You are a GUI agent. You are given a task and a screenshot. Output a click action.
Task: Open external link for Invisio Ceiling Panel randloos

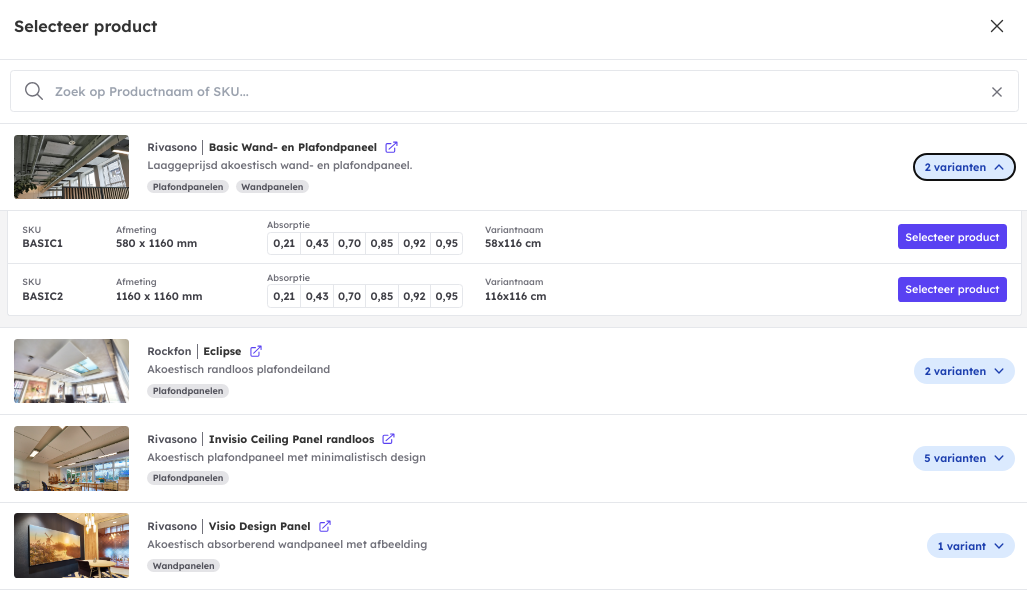[389, 439]
